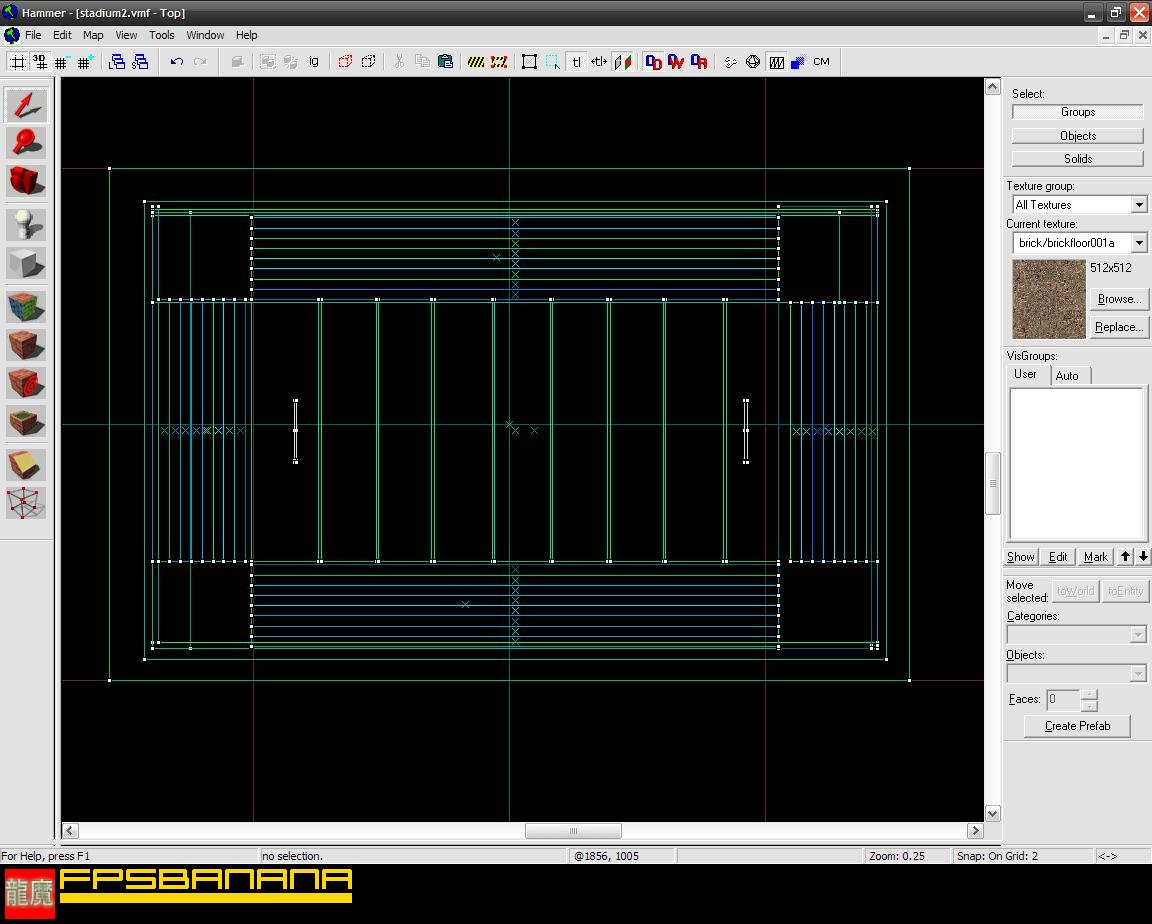This screenshot has width=1152, height=924.
Task: Toggle the ignore groups 'ig' button
Action: point(313,62)
